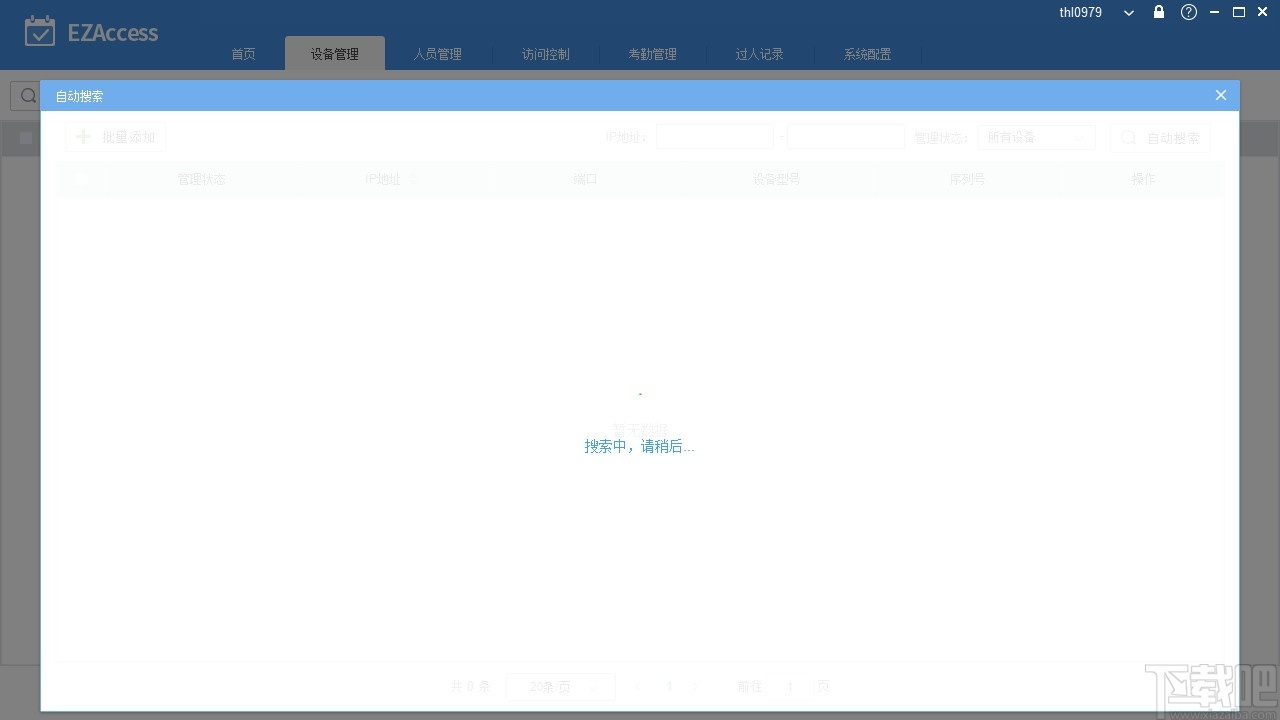Click the lock icon in the title bar

tap(1158, 12)
